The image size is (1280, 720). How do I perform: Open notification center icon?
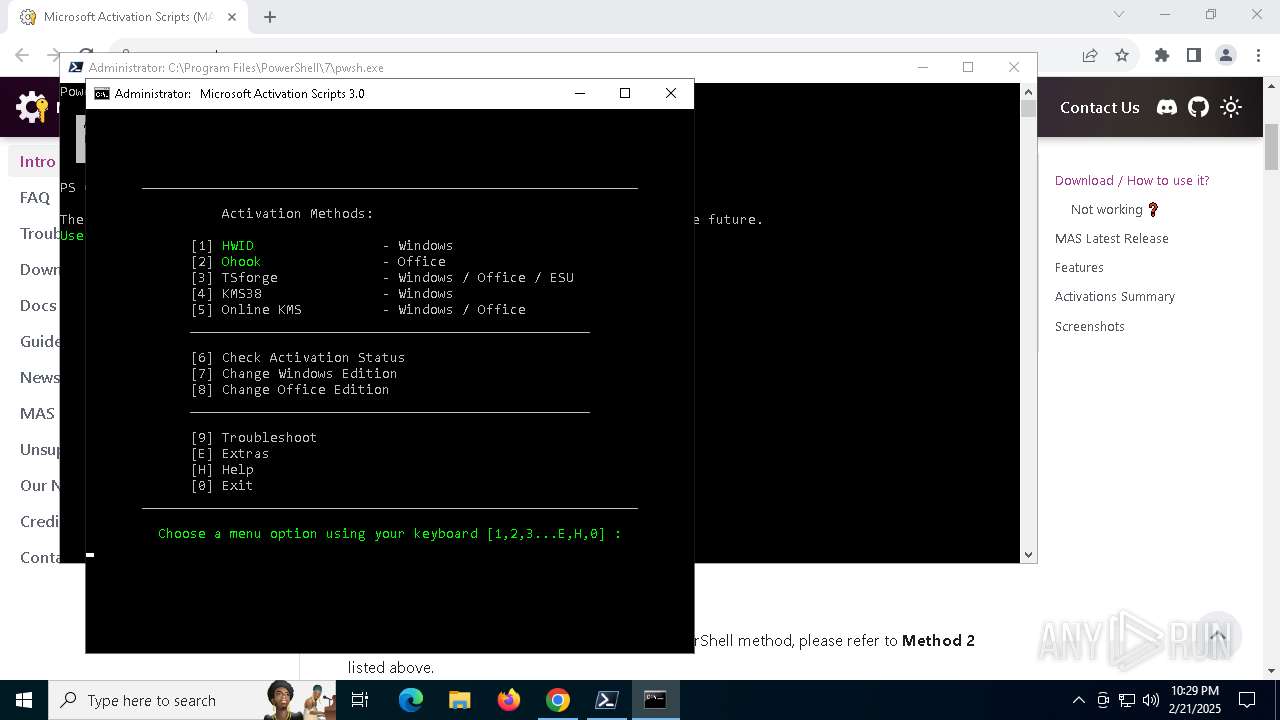[1247, 700]
